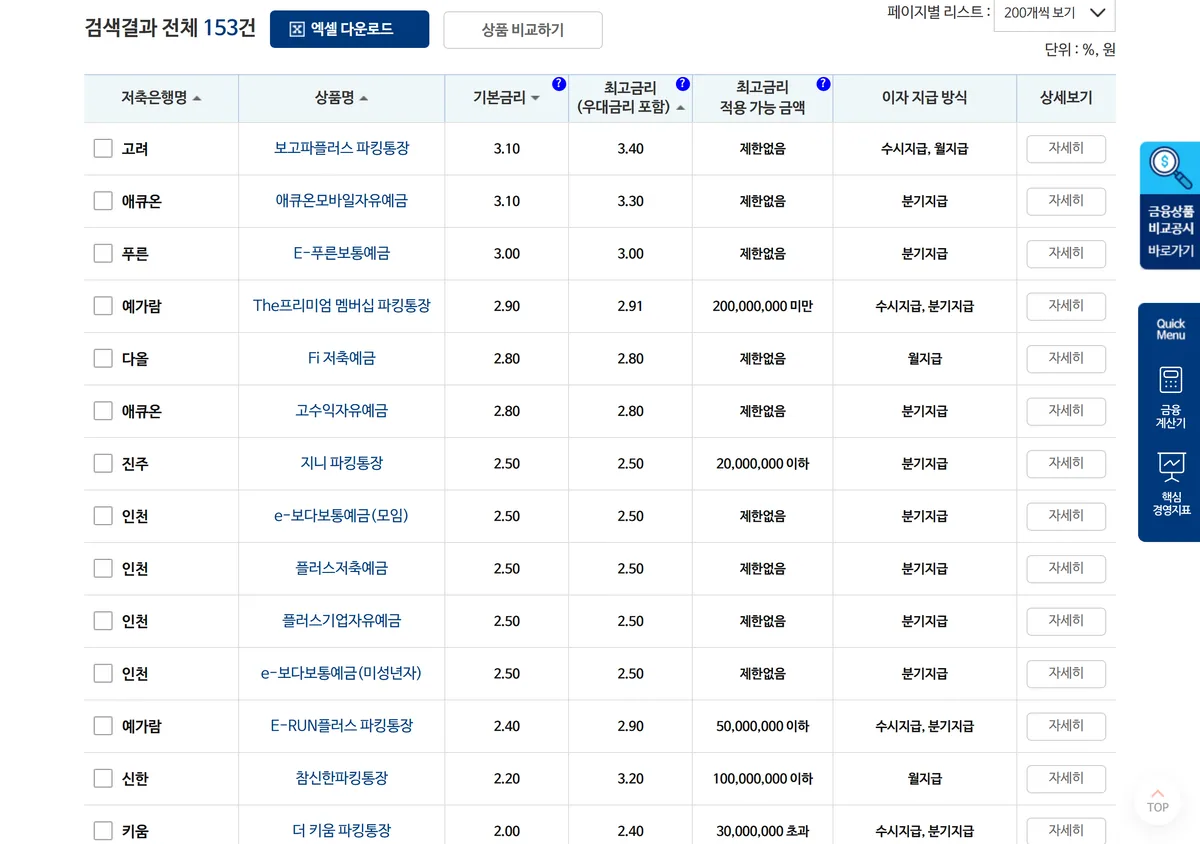Click 자세히 for Fi 저축예금 row

click(x=1066, y=359)
